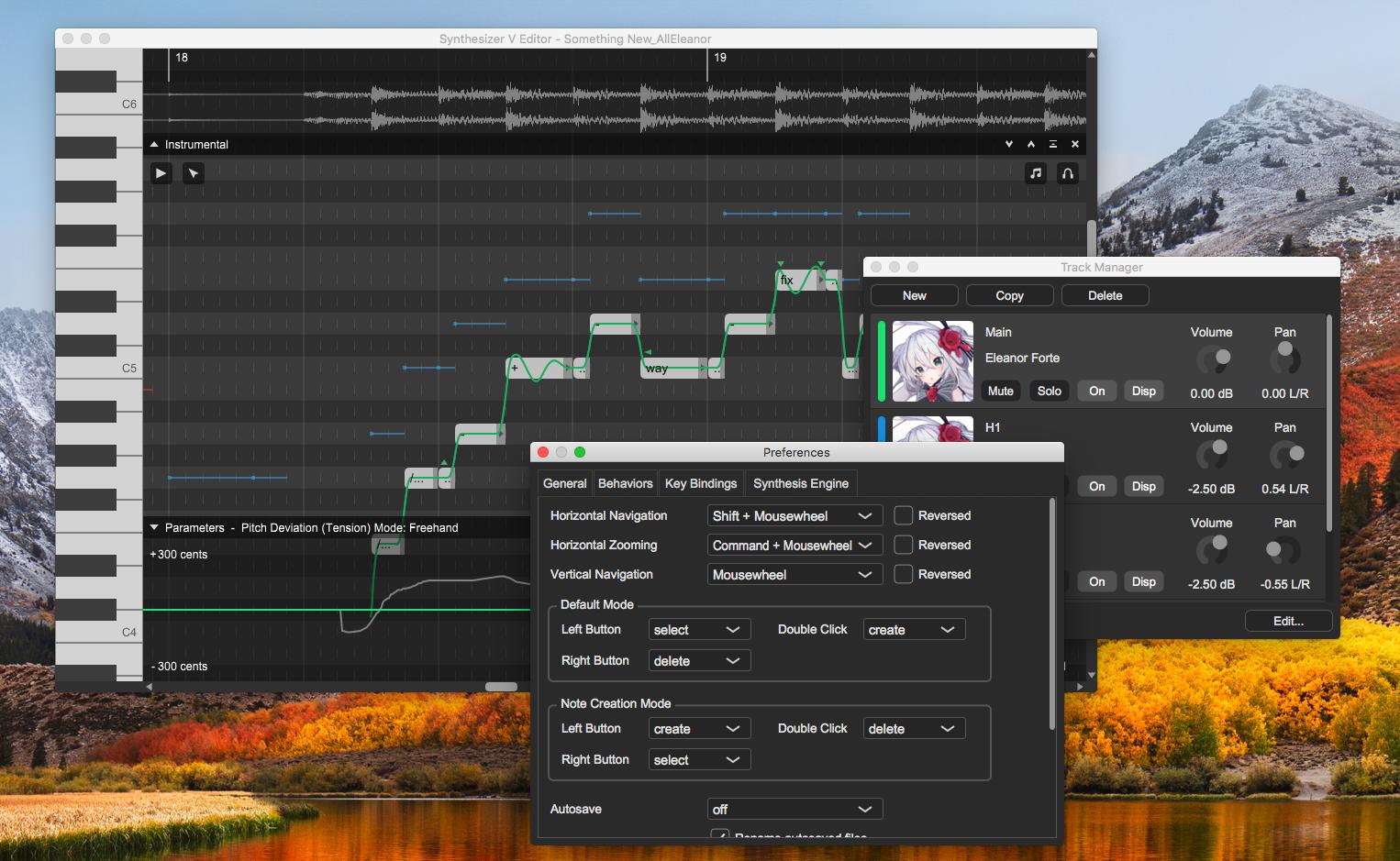1400x861 pixels.
Task: Toggle Disp for the -0.55 L/R track
Action: click(x=1144, y=581)
